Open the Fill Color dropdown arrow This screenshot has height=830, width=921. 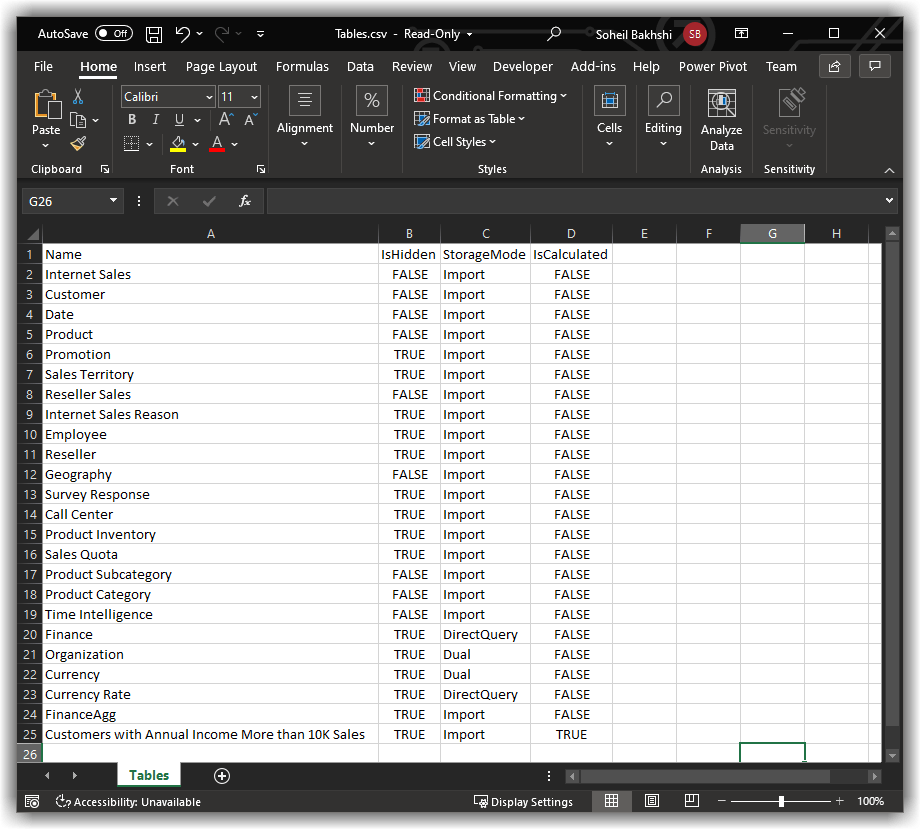coord(195,144)
